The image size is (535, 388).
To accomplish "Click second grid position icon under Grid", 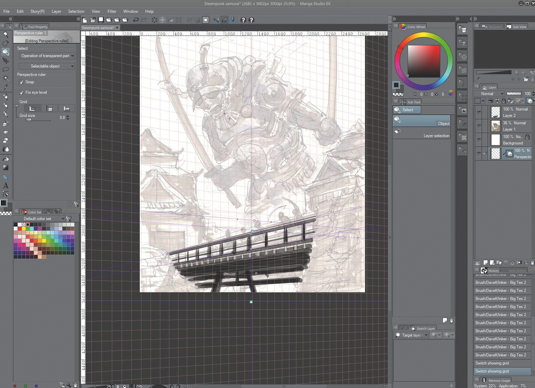I will pos(49,109).
